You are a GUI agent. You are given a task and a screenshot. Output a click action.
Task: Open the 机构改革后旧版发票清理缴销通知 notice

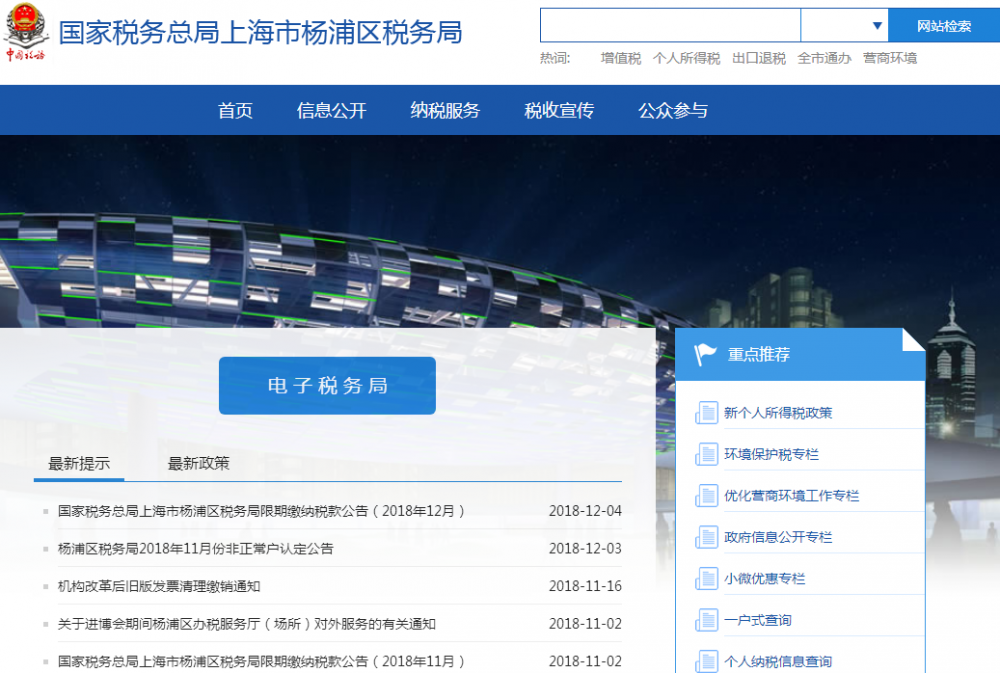click(x=160, y=585)
